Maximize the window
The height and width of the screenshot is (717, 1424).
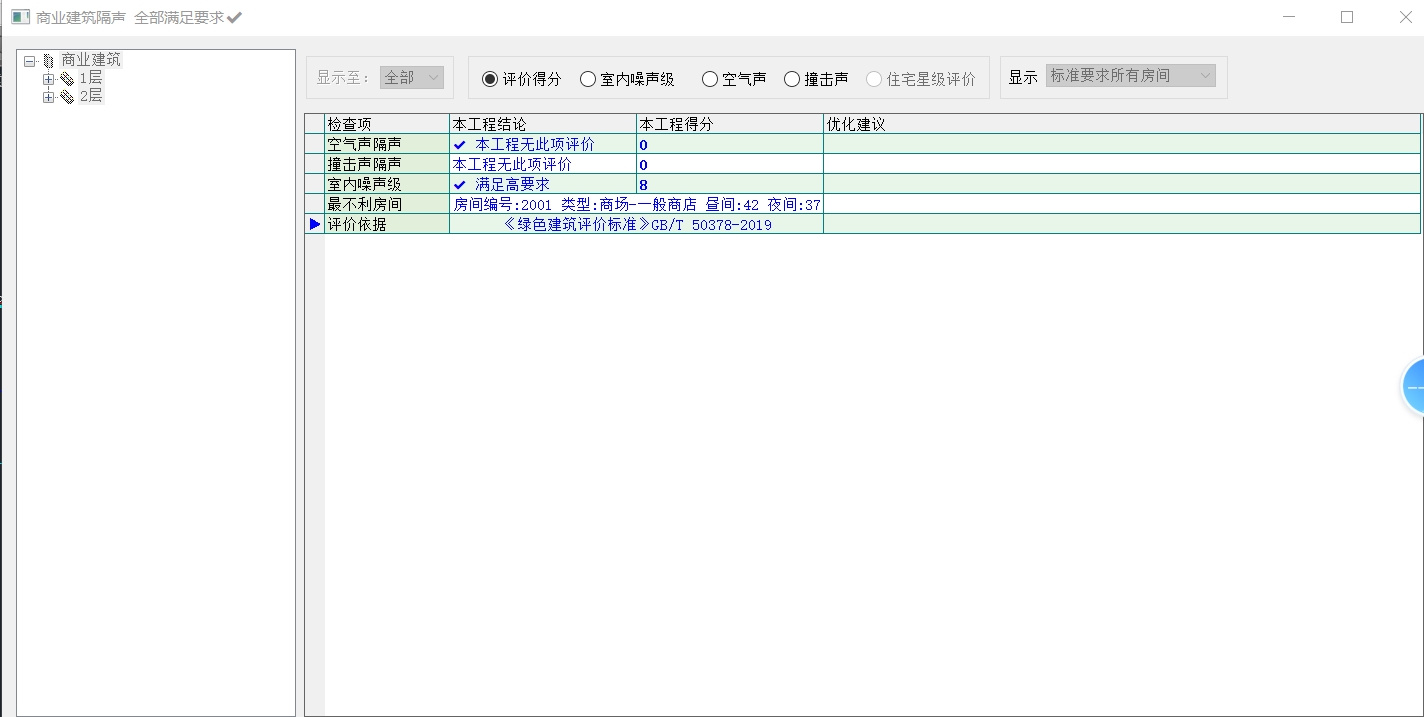tap(1347, 17)
